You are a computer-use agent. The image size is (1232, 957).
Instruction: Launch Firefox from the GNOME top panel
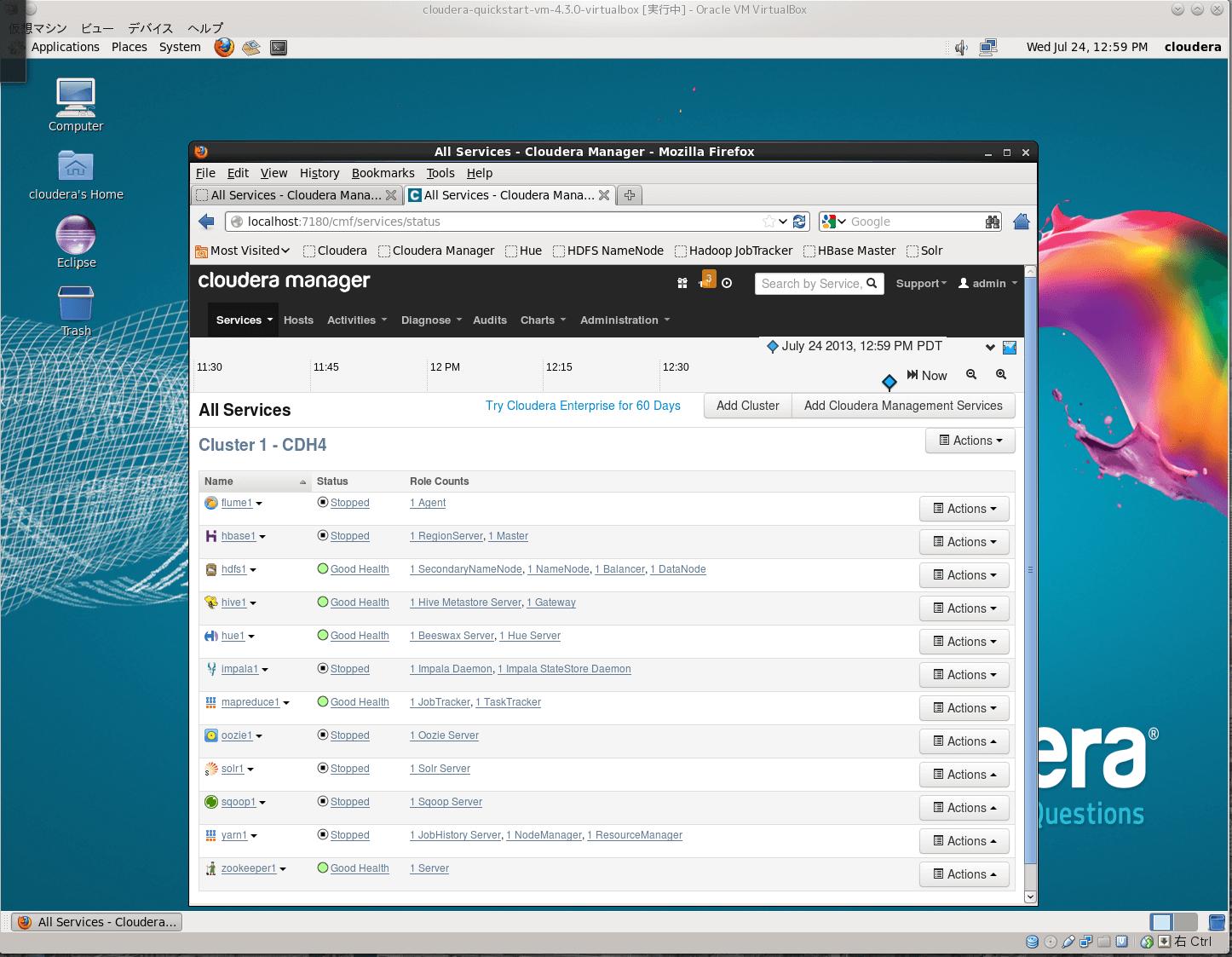tap(224, 47)
